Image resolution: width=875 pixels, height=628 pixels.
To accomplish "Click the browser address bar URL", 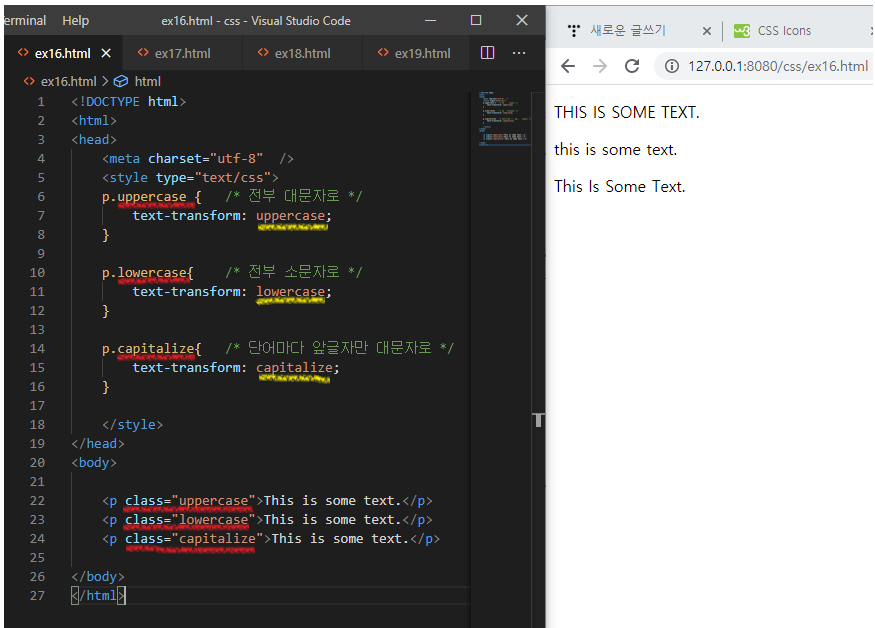I will point(778,66).
